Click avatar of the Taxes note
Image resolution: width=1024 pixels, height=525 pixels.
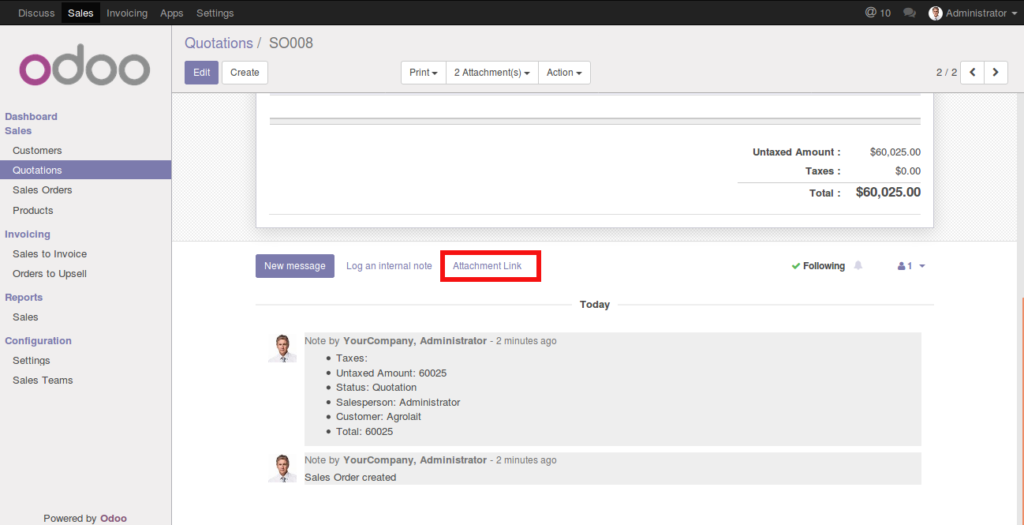(283, 348)
